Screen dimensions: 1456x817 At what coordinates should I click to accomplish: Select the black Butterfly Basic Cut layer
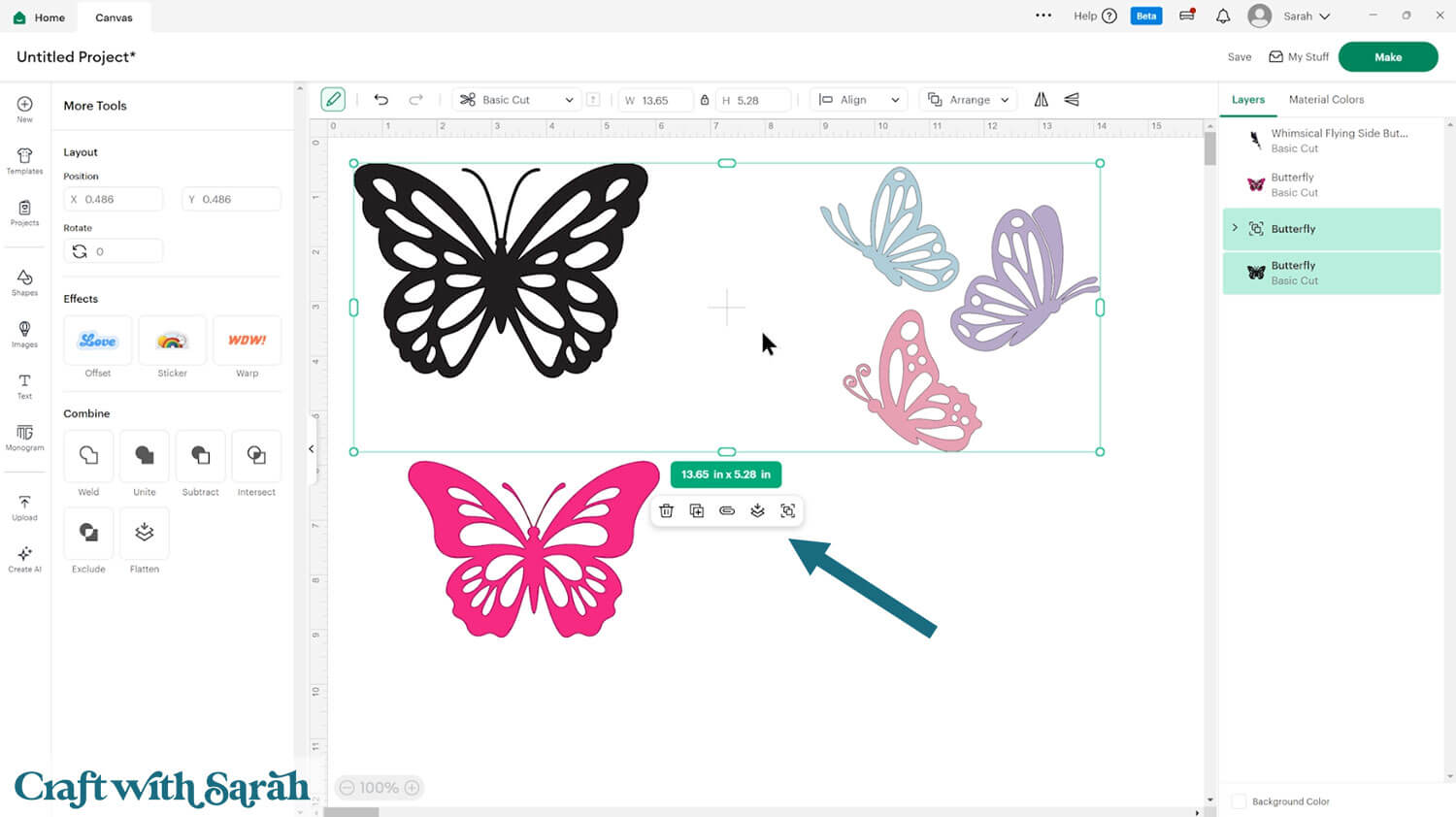coord(1332,273)
